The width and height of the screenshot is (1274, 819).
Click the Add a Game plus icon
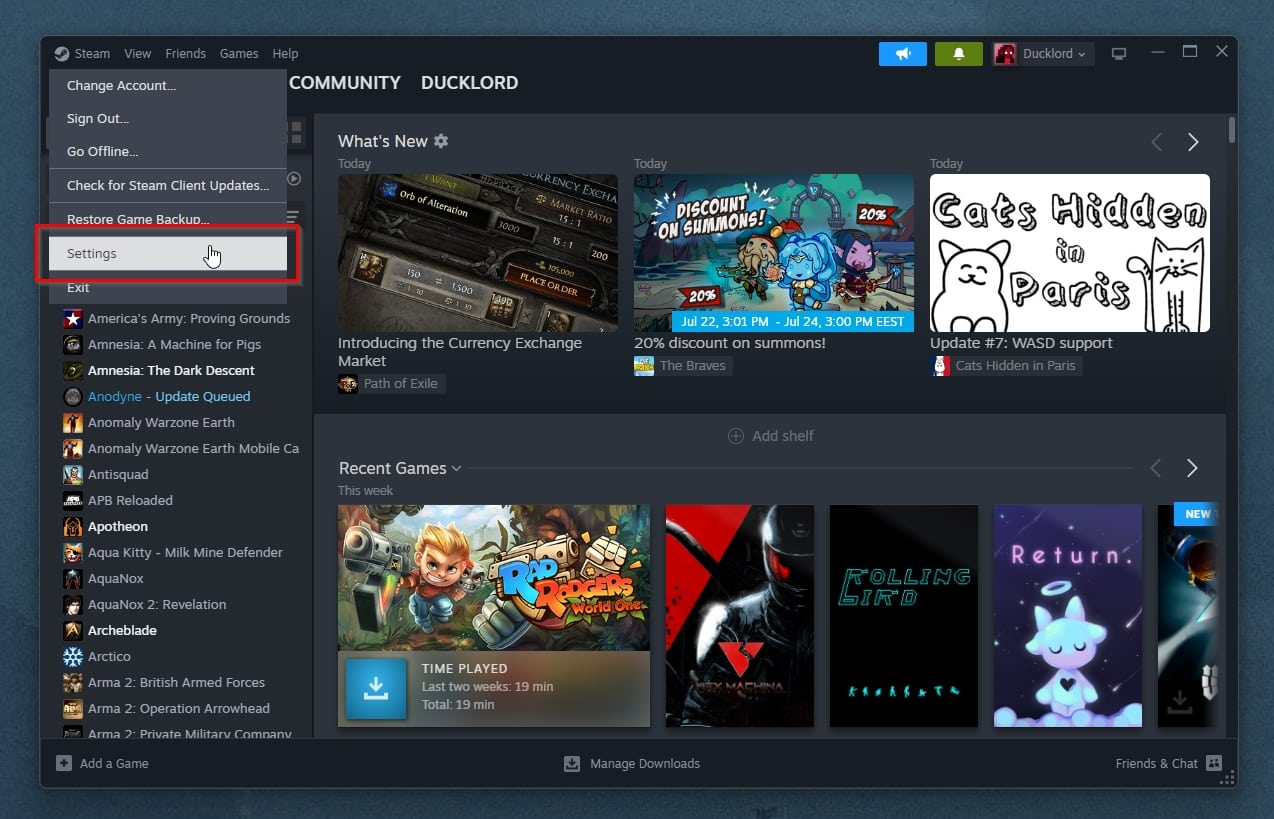pyautogui.click(x=64, y=763)
